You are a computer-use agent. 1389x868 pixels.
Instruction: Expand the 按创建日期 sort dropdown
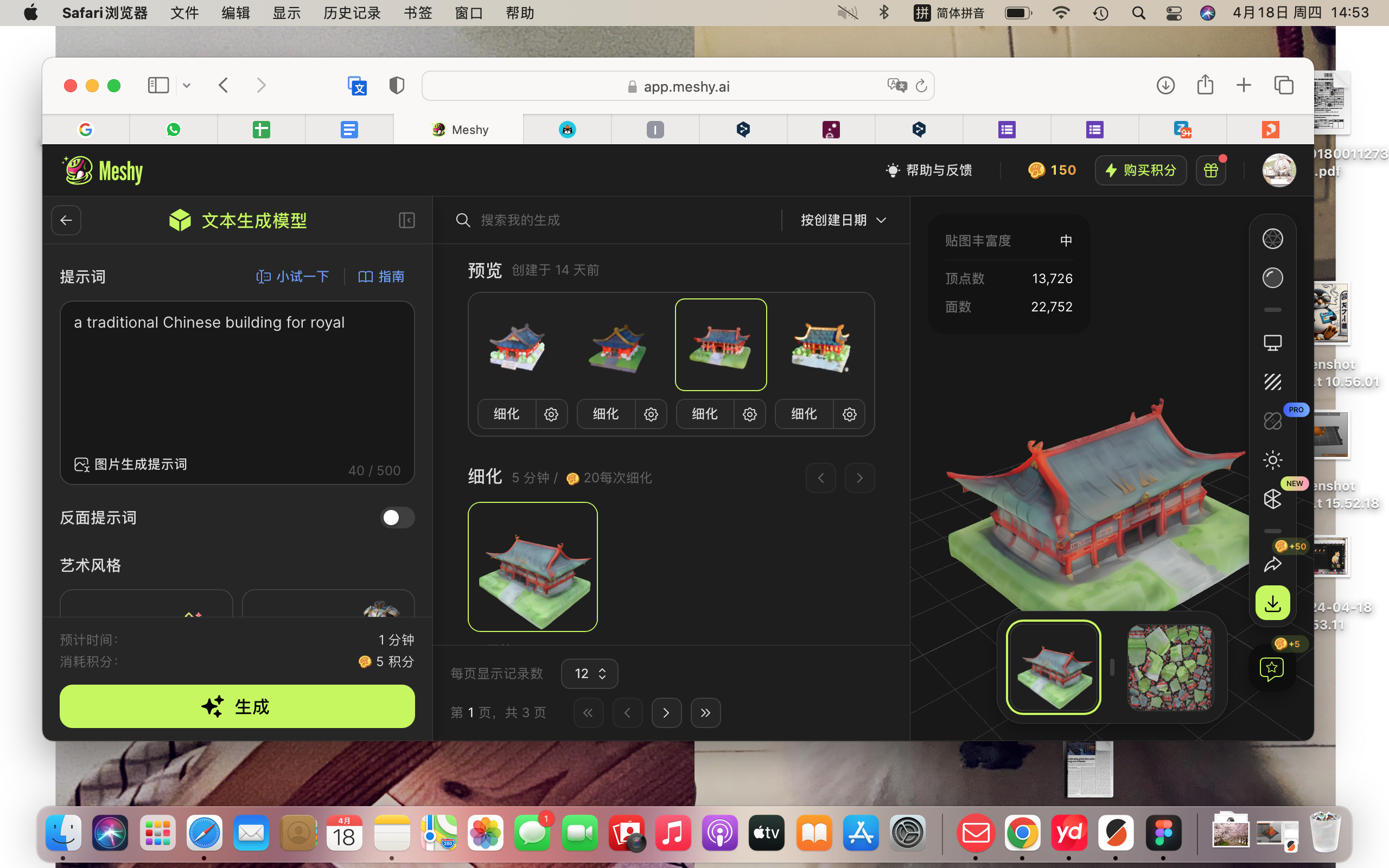point(843,220)
